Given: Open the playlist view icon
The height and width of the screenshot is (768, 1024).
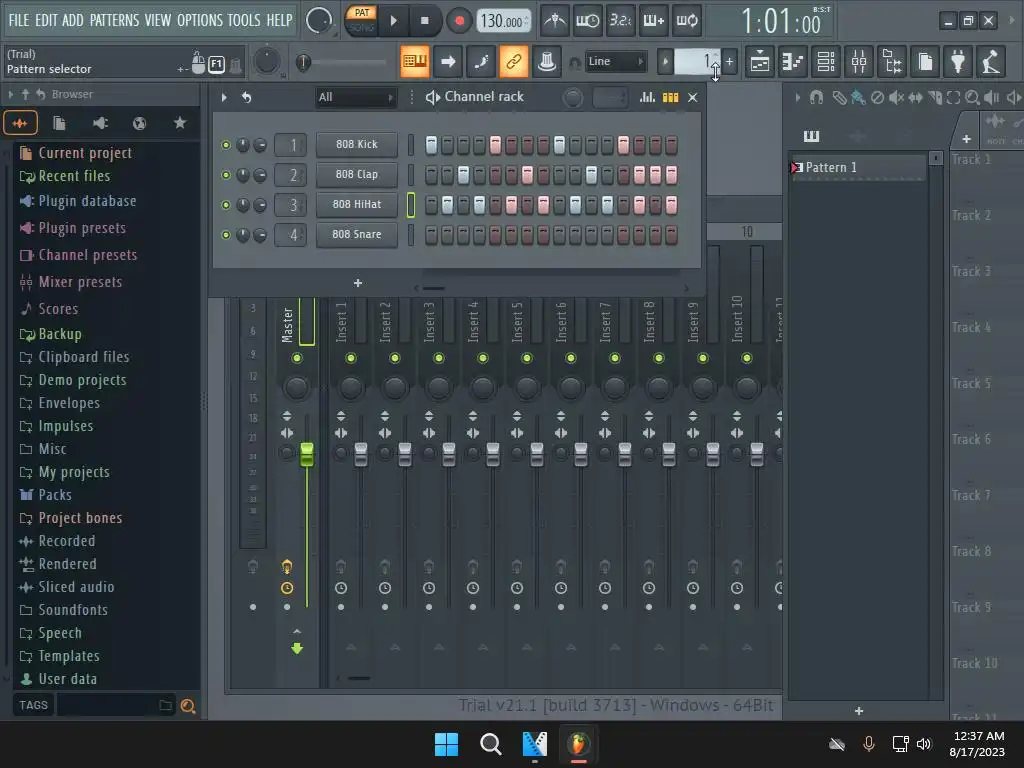Looking at the screenshot, I should [760, 62].
